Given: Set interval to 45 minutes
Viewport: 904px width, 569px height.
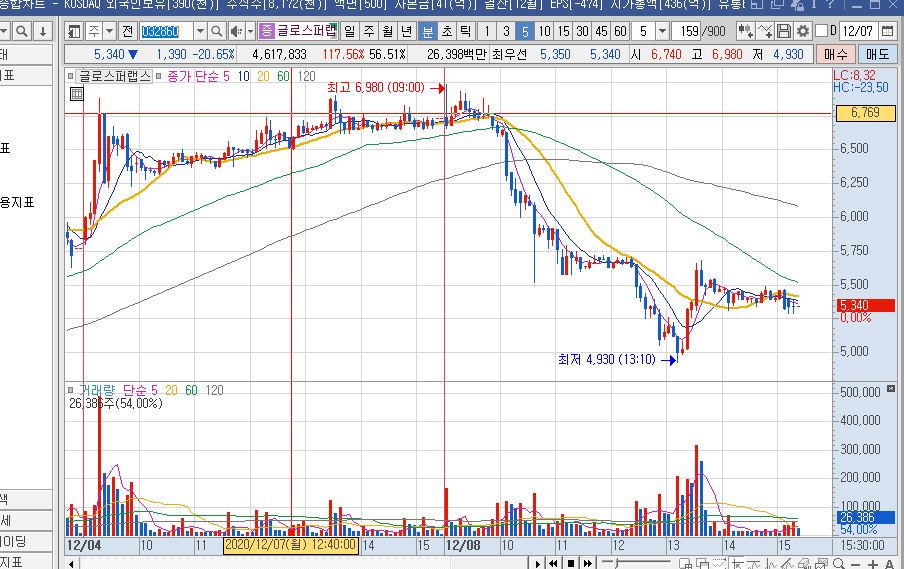Looking at the screenshot, I should (601, 31).
